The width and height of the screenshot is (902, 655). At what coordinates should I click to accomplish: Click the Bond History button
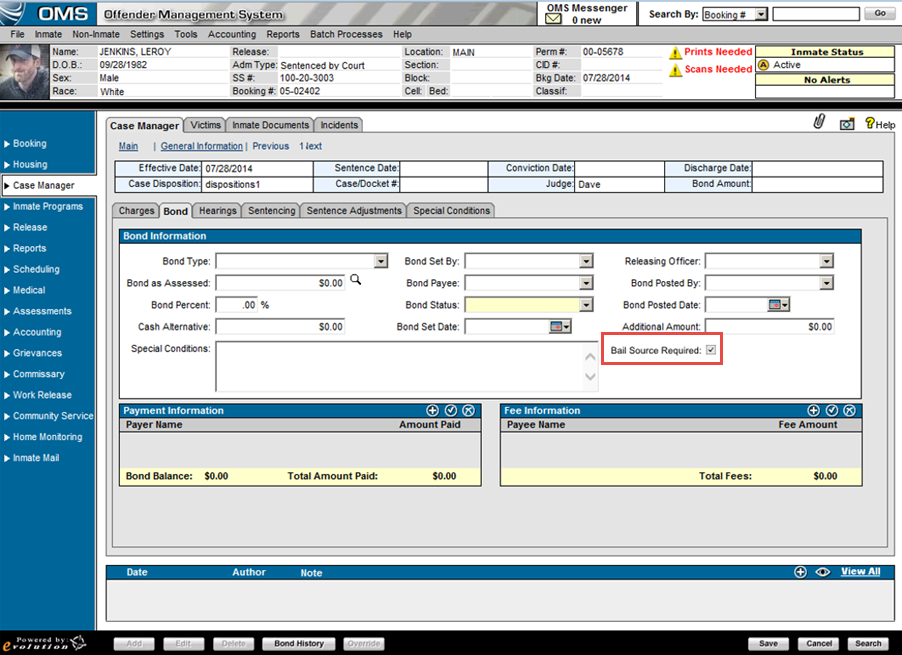point(299,643)
